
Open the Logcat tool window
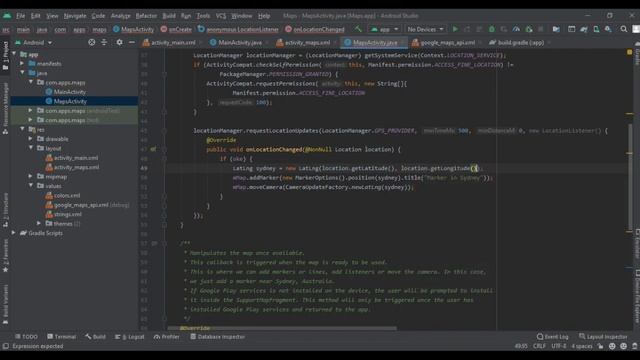pyautogui.click(x=130, y=337)
